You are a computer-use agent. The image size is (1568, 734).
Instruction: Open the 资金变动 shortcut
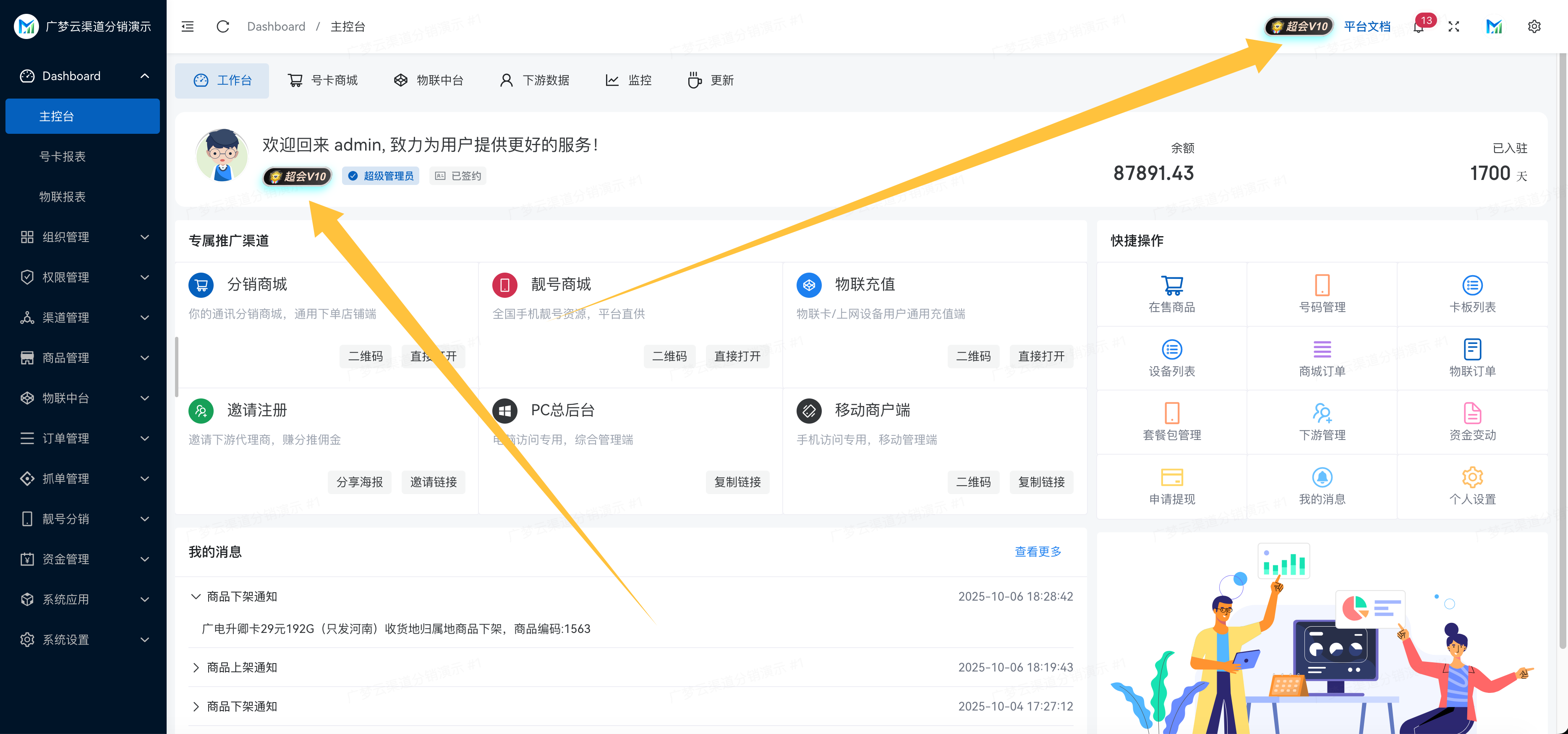[x=1472, y=422]
